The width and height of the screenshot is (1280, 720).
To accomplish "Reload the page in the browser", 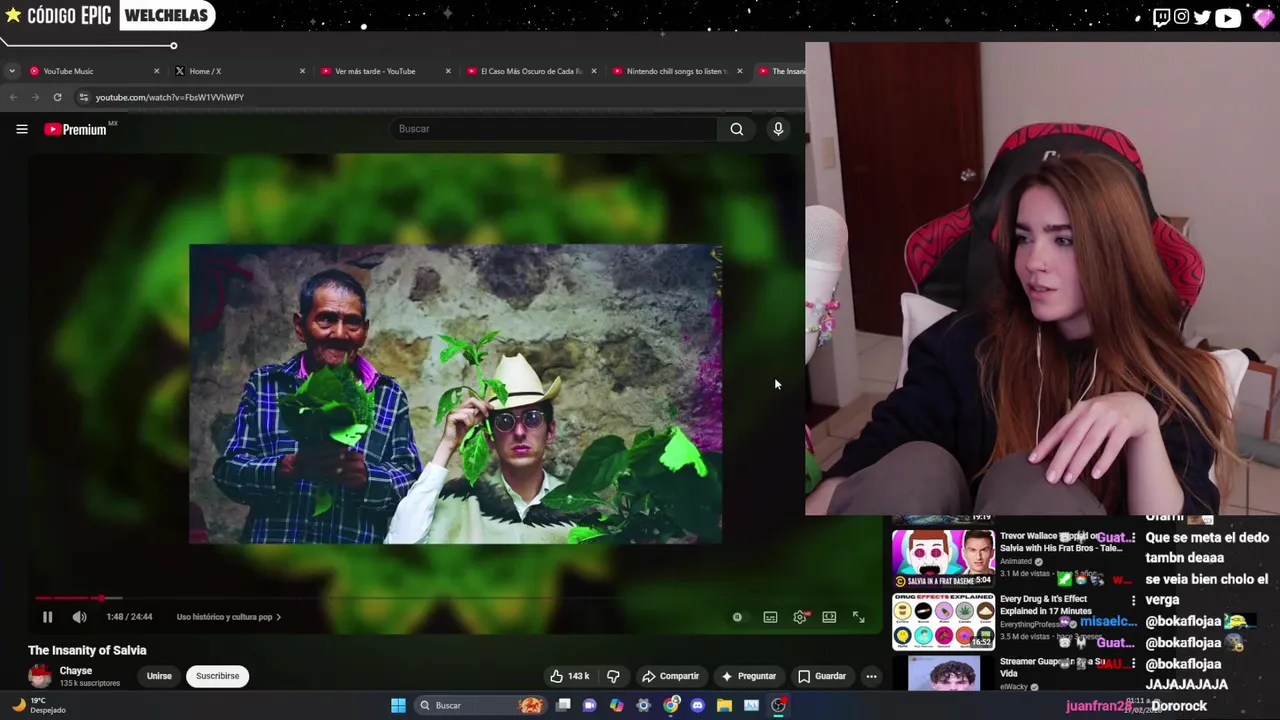I will [x=57, y=97].
